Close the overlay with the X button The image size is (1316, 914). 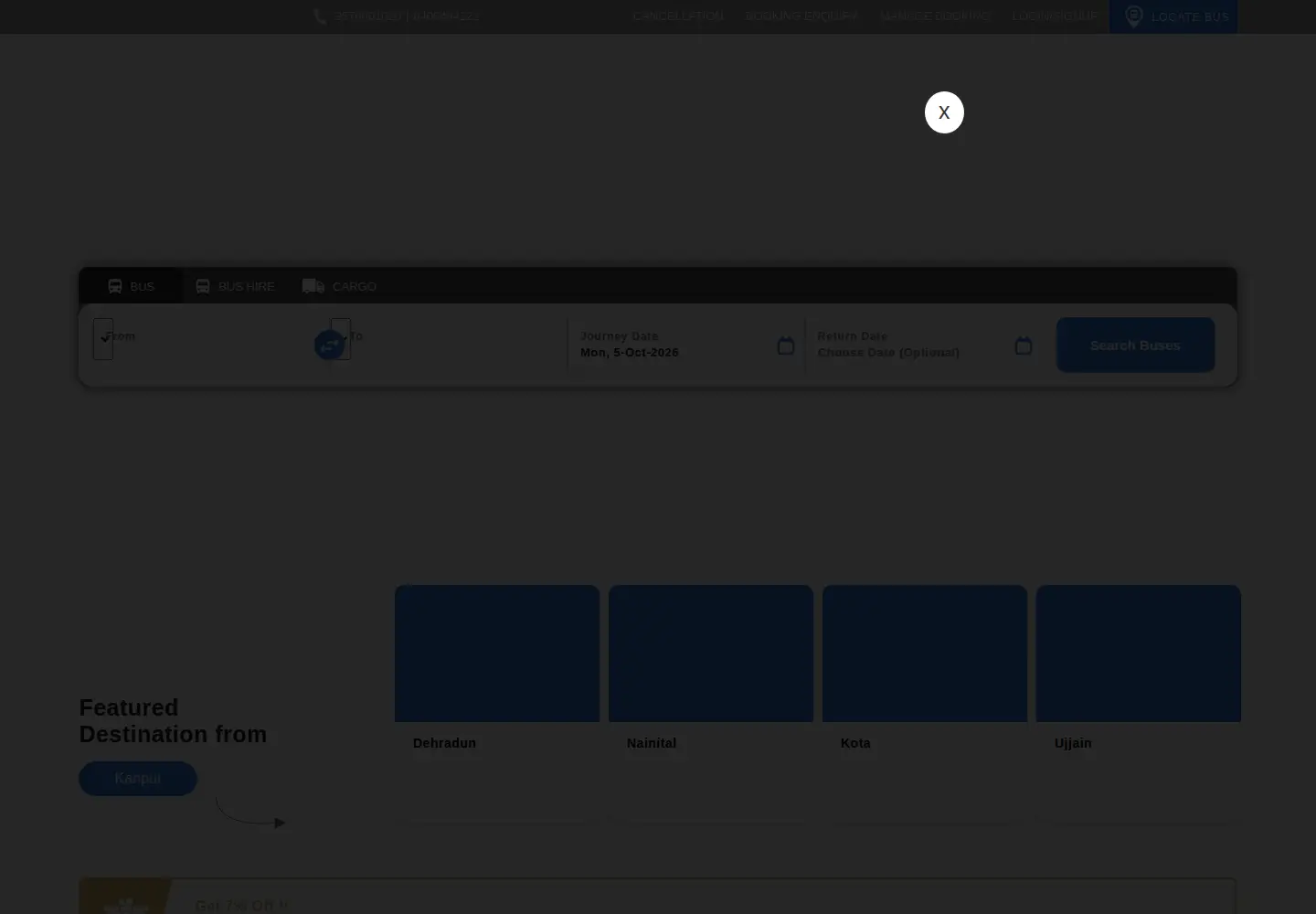[x=944, y=112]
